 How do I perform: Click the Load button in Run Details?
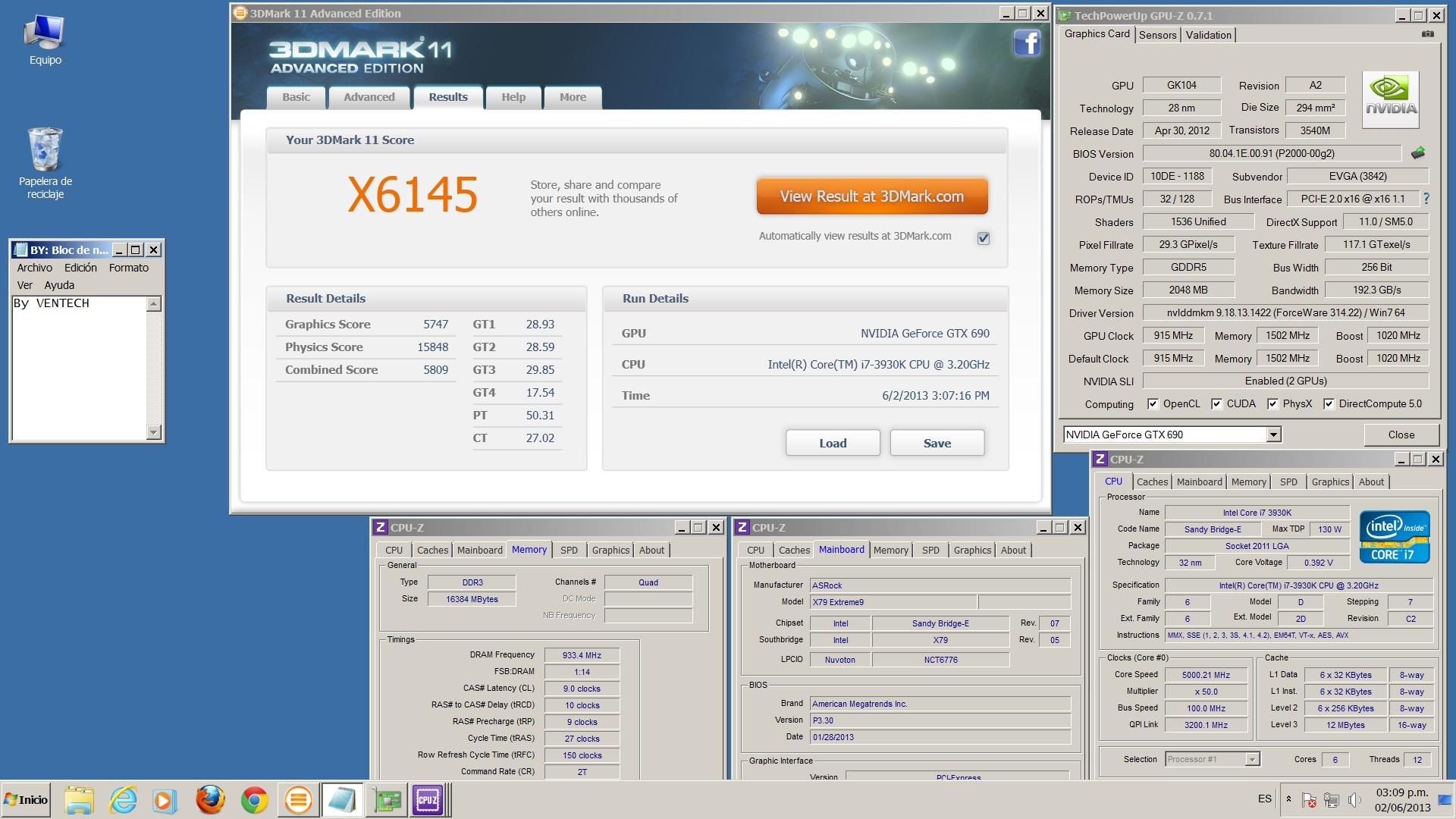[x=833, y=443]
